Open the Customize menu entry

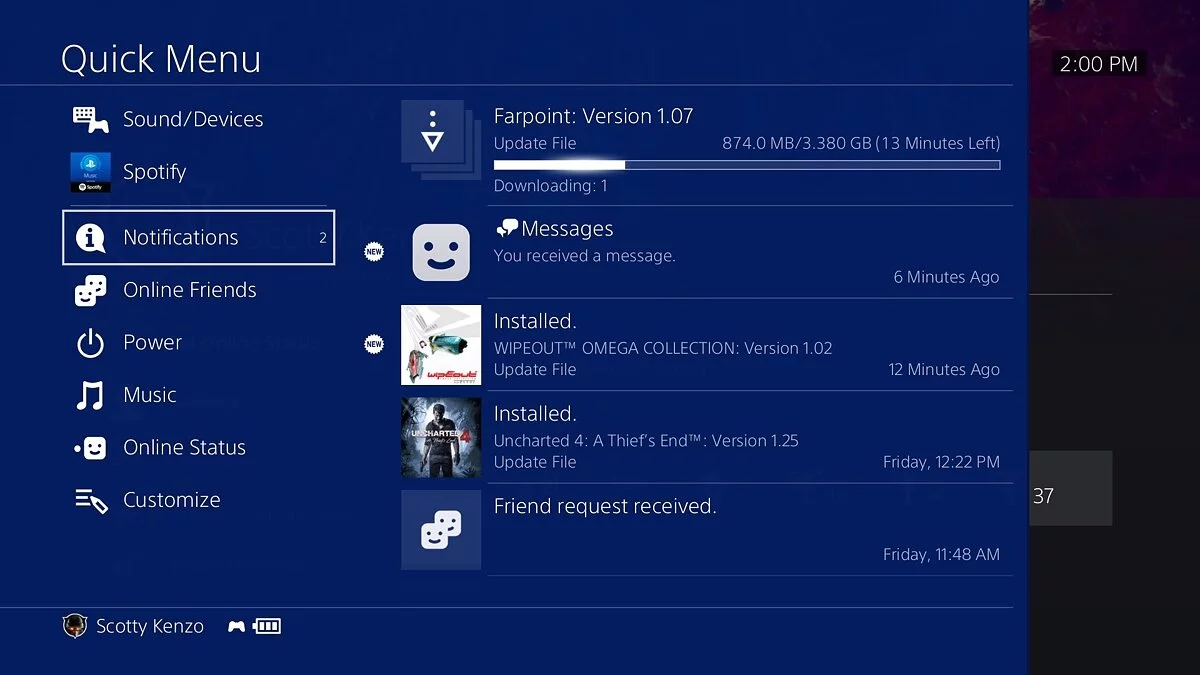point(198,500)
